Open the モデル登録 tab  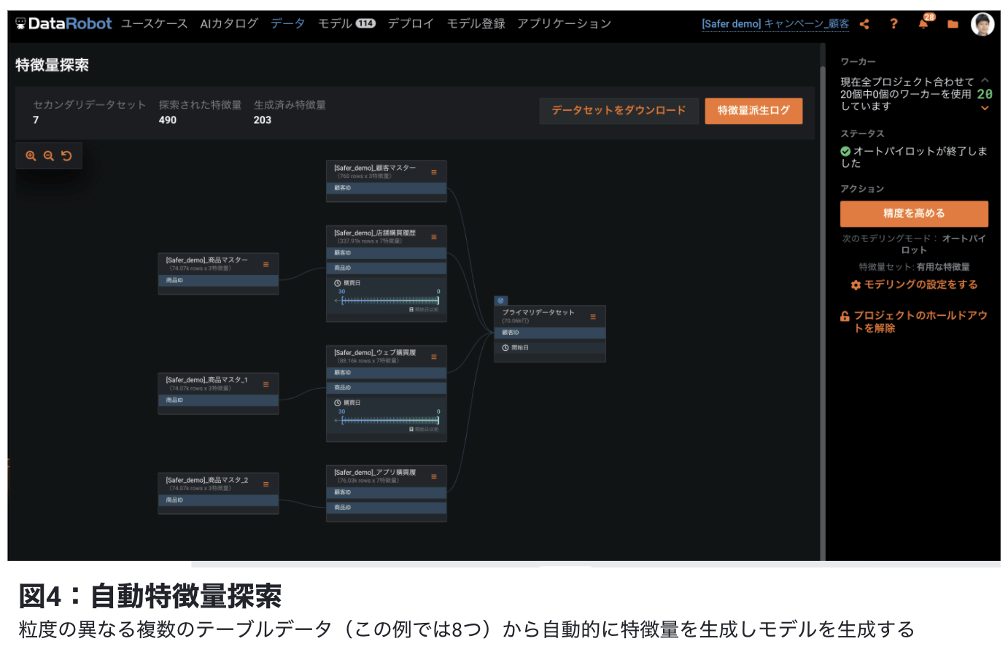tap(476, 24)
